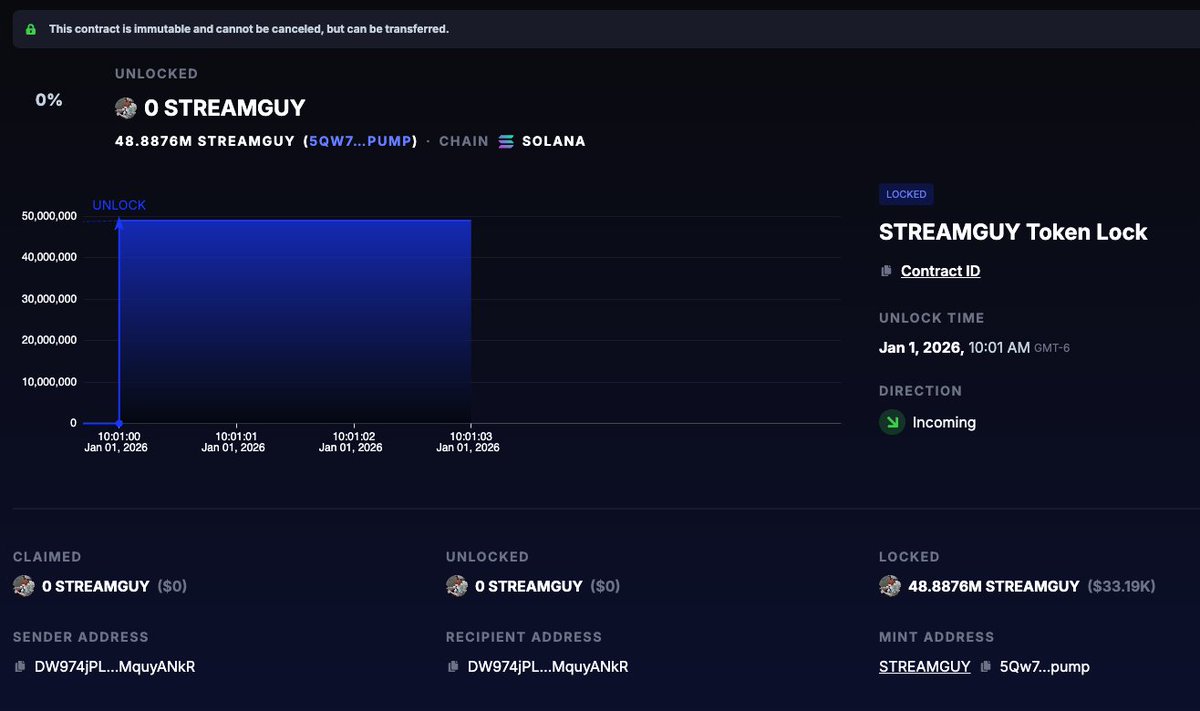Click the 48.8876M STREAMGUY amount under LOCKED
1200x711 pixels.
pos(994,586)
